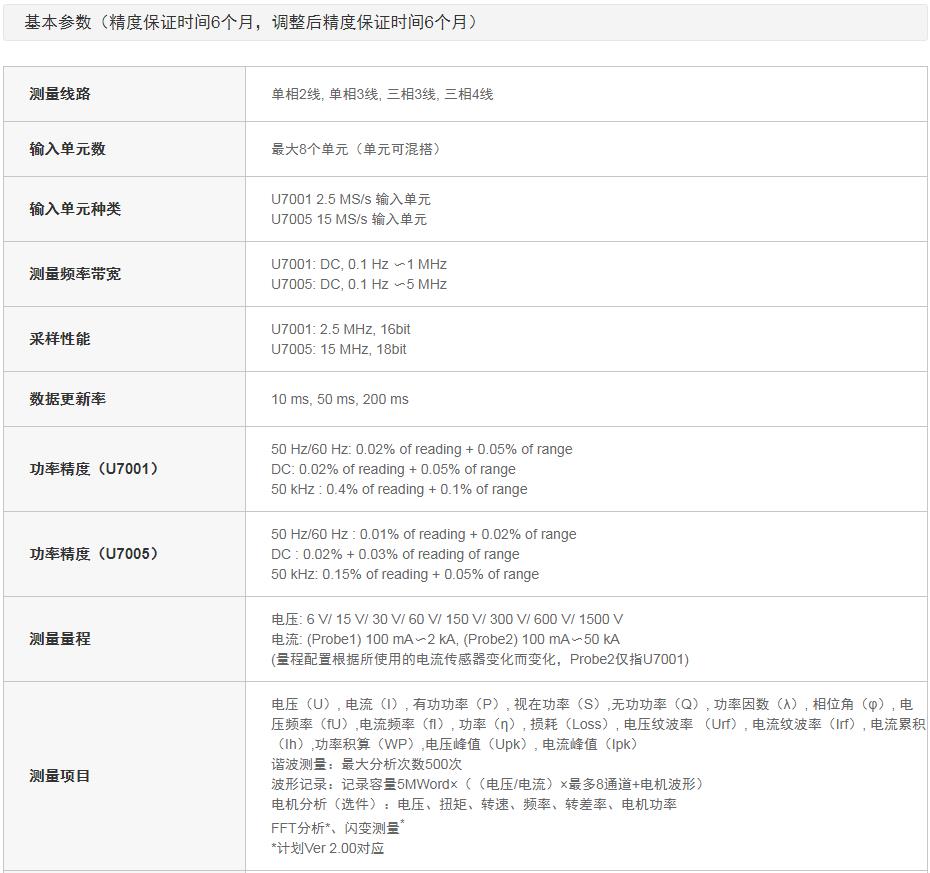Click the 采样性能 row label

(x=60, y=339)
